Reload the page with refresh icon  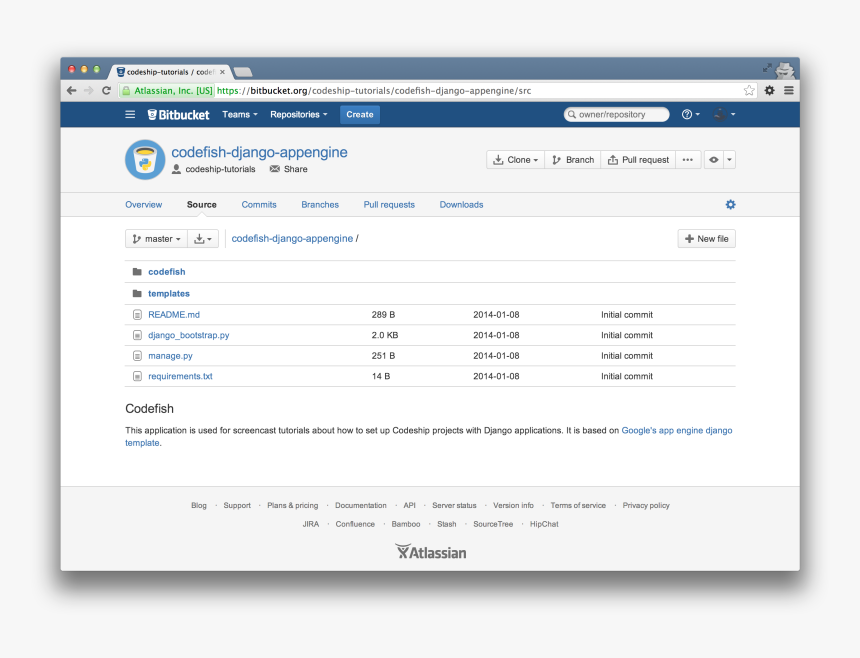pyautogui.click(x=106, y=90)
